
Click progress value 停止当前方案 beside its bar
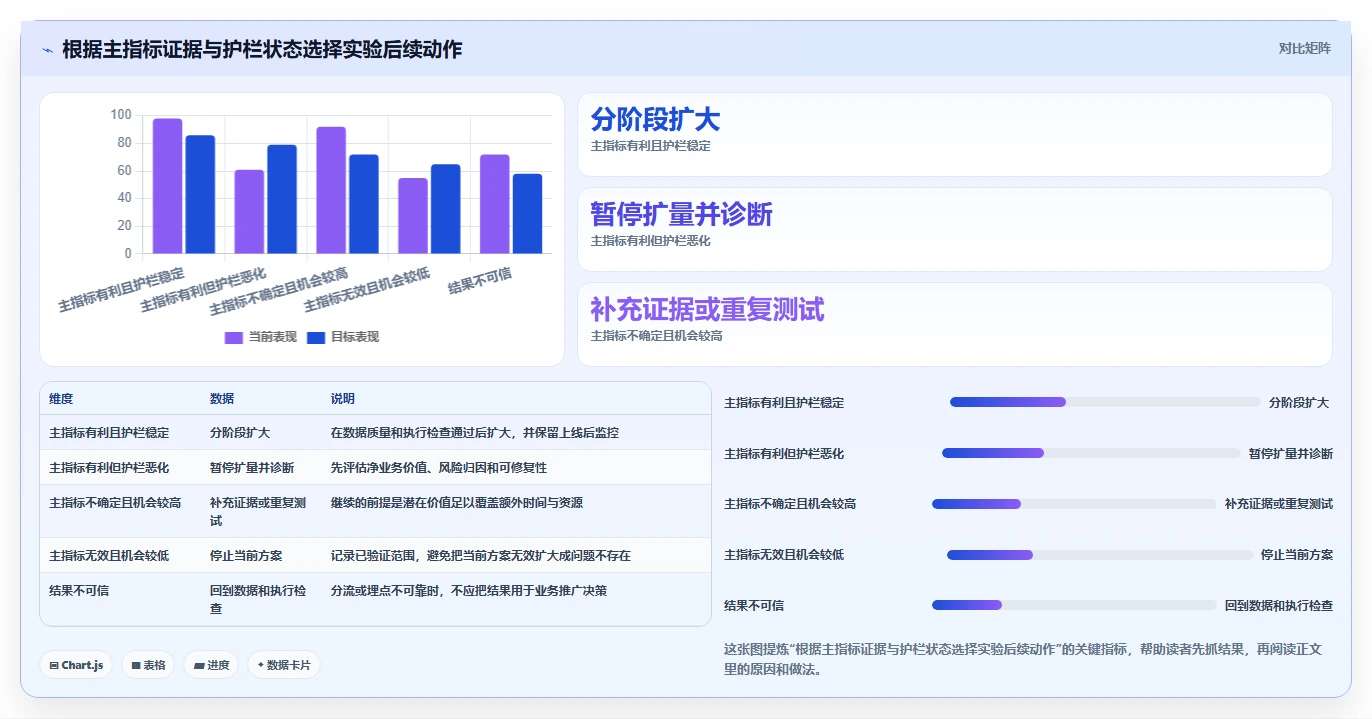click(x=1297, y=555)
